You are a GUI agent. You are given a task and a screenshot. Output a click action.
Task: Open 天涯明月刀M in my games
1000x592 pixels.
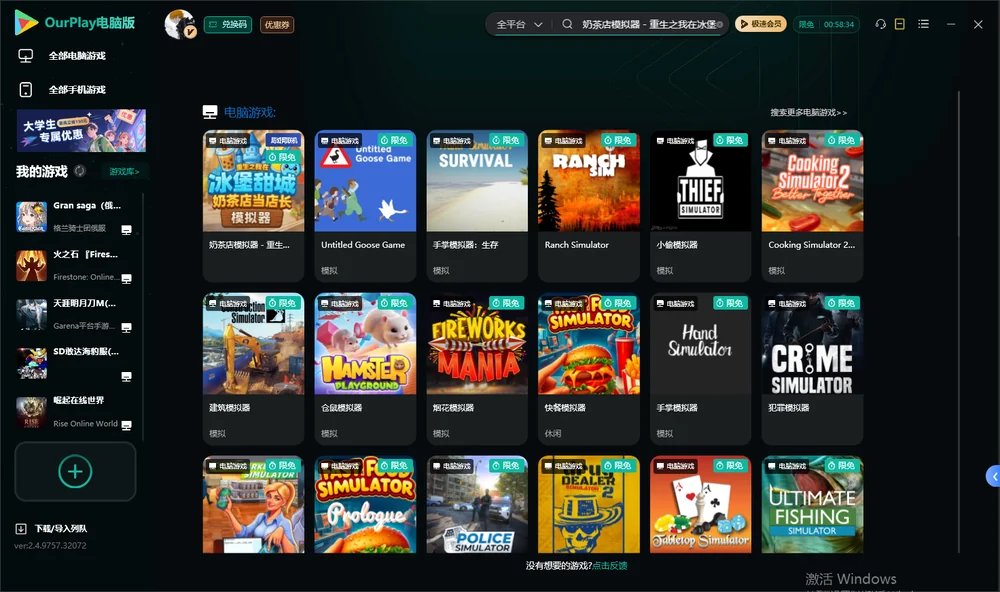(x=75, y=314)
